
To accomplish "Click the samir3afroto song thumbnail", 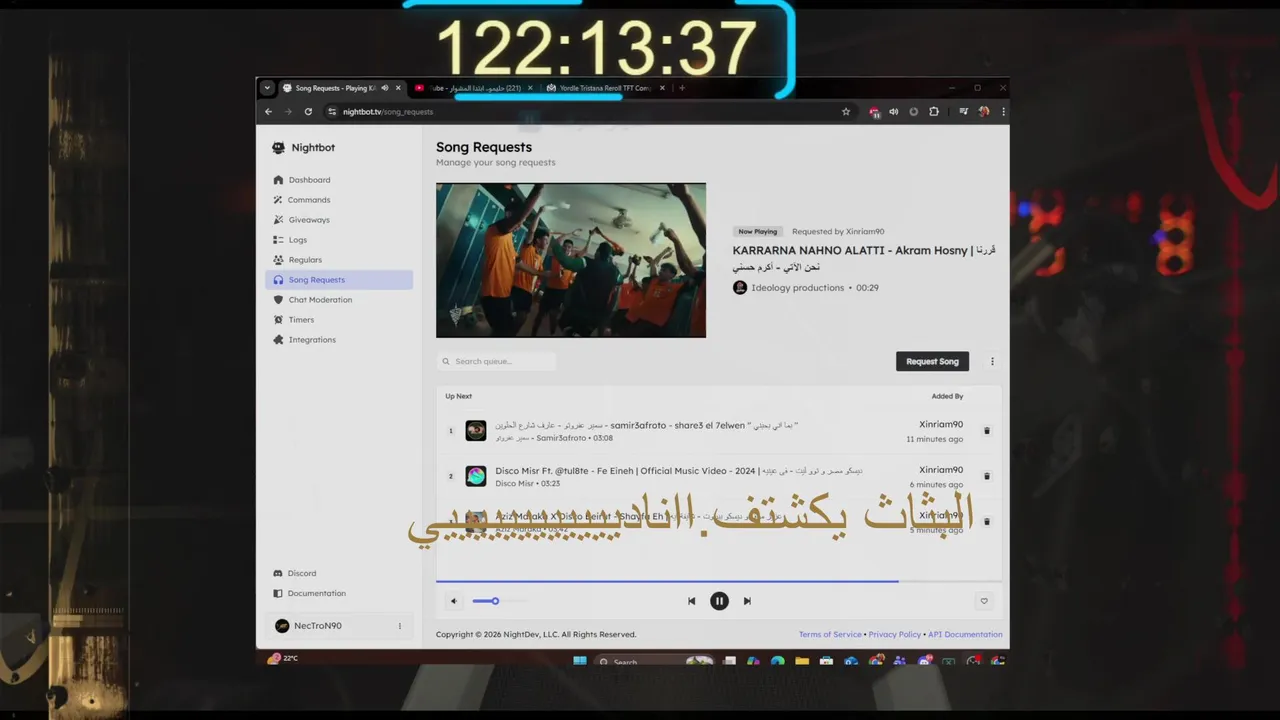I will point(476,431).
